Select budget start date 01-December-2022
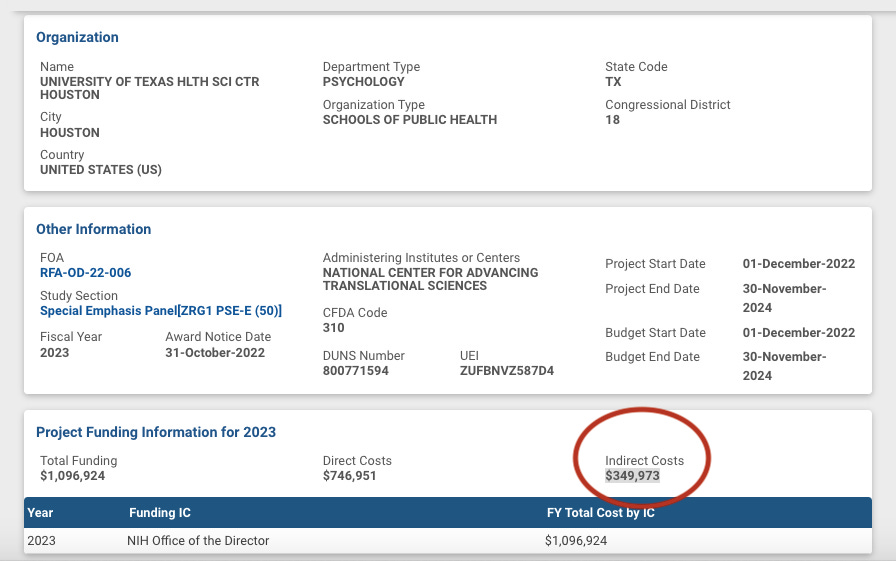Image resolution: width=896 pixels, height=561 pixels. coord(799,332)
